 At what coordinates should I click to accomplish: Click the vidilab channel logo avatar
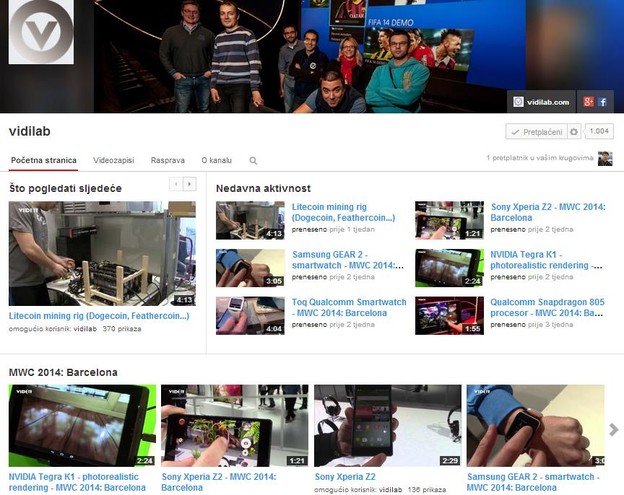point(41,32)
